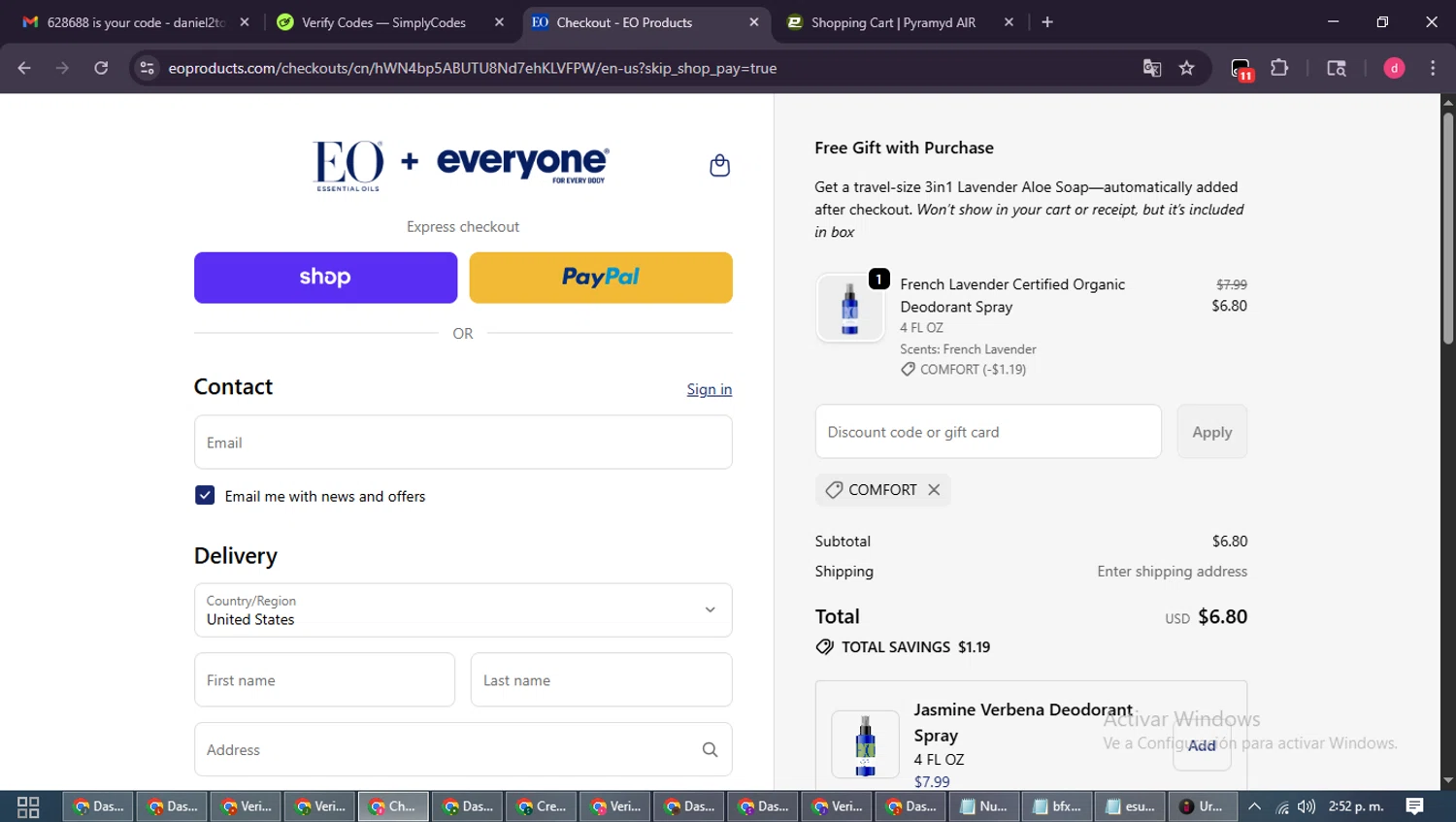Remove the COMFORT discount code

pos(934,490)
